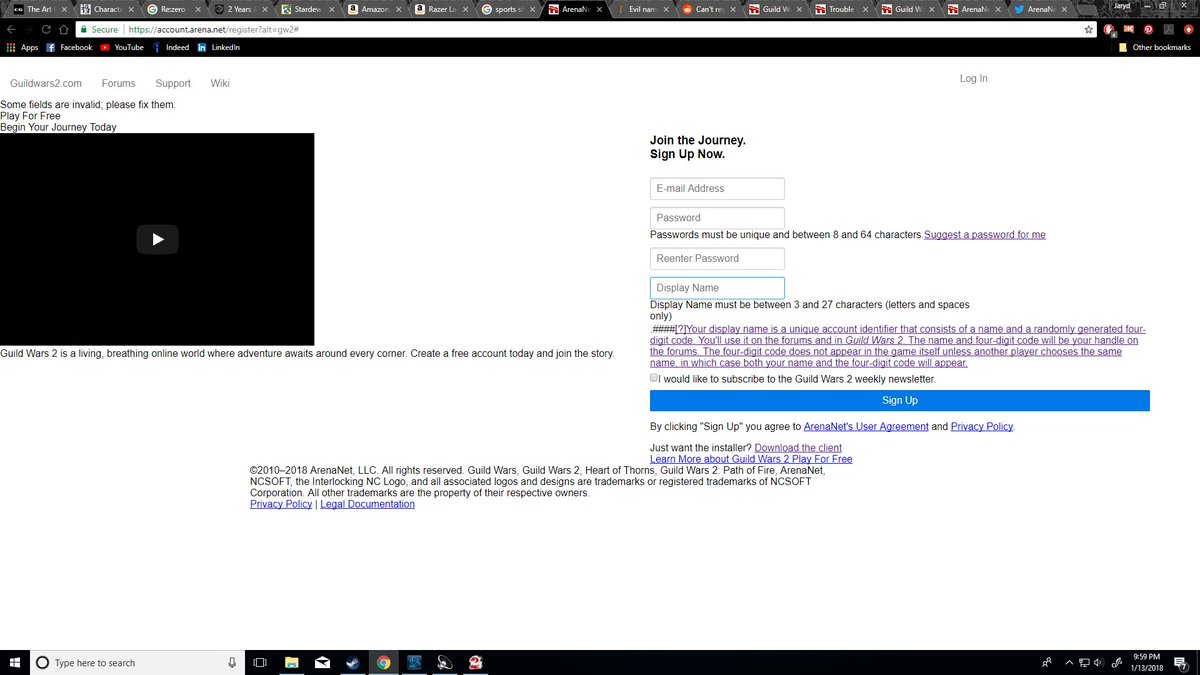The height and width of the screenshot is (675, 1200).
Task: Open the LinkedIn bookmark
Action: click(218, 47)
